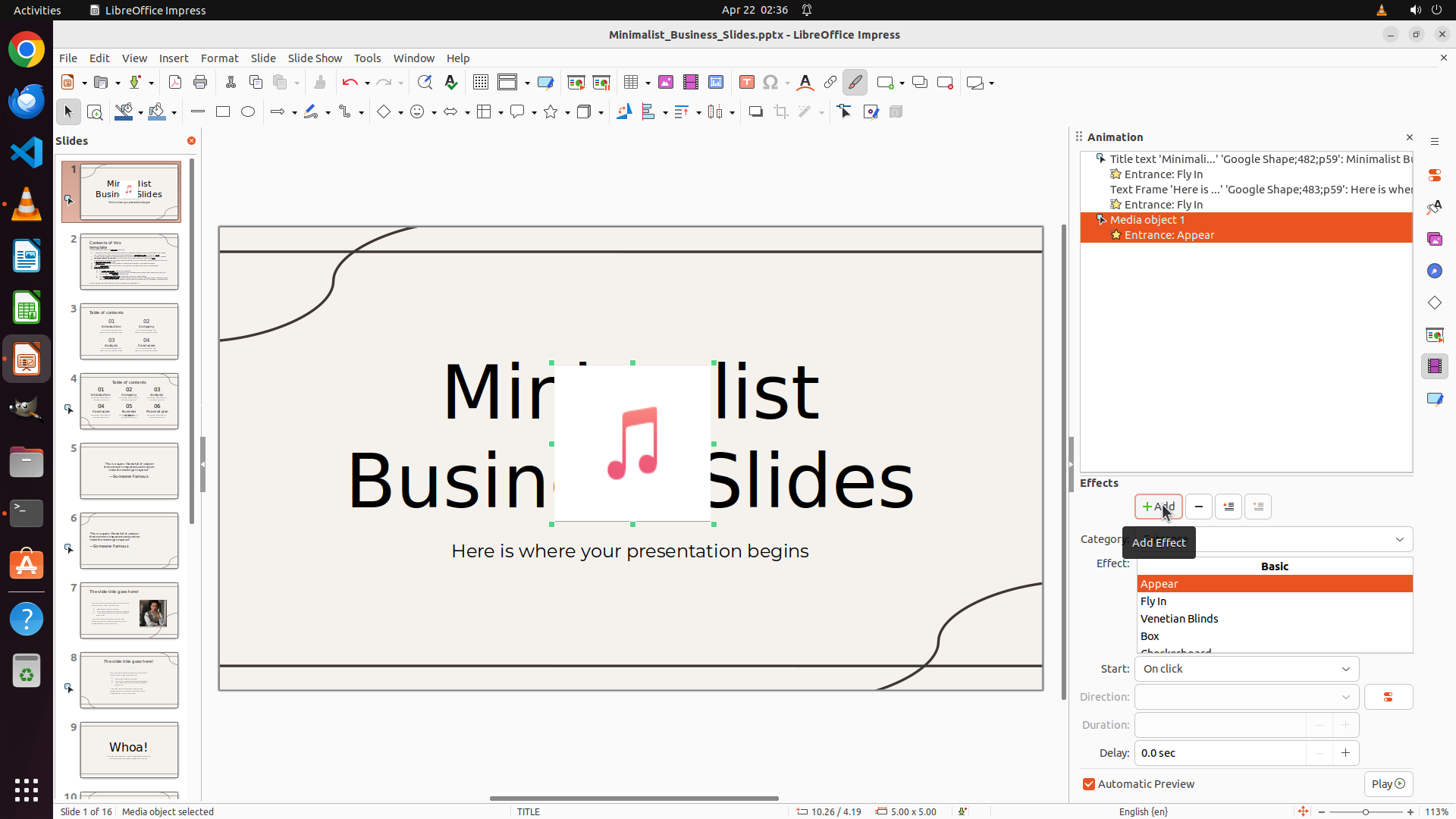Expand the Category dropdown arrow
The image size is (1456, 819).
(1399, 539)
